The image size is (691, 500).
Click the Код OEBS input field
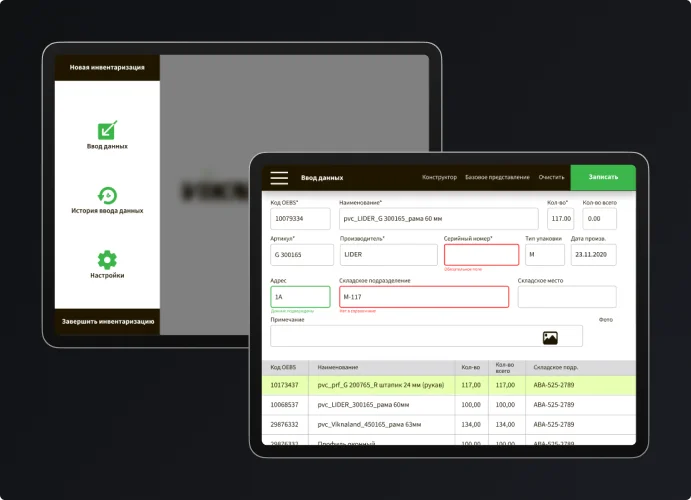pyautogui.click(x=300, y=218)
